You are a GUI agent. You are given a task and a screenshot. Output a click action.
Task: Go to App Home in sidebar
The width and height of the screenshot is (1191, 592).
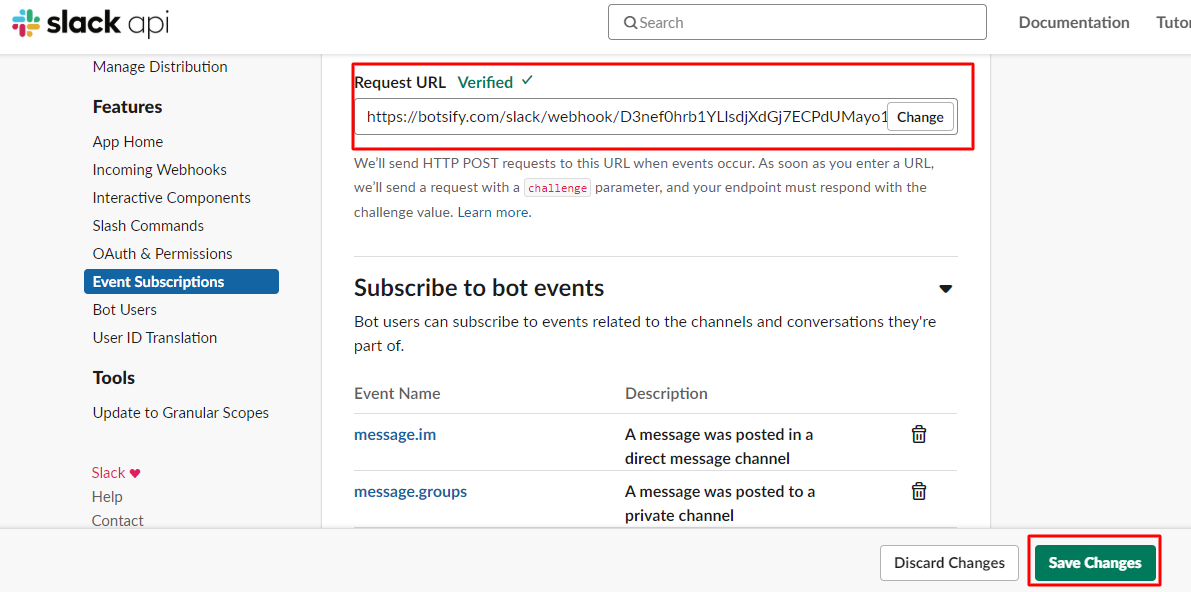(128, 142)
